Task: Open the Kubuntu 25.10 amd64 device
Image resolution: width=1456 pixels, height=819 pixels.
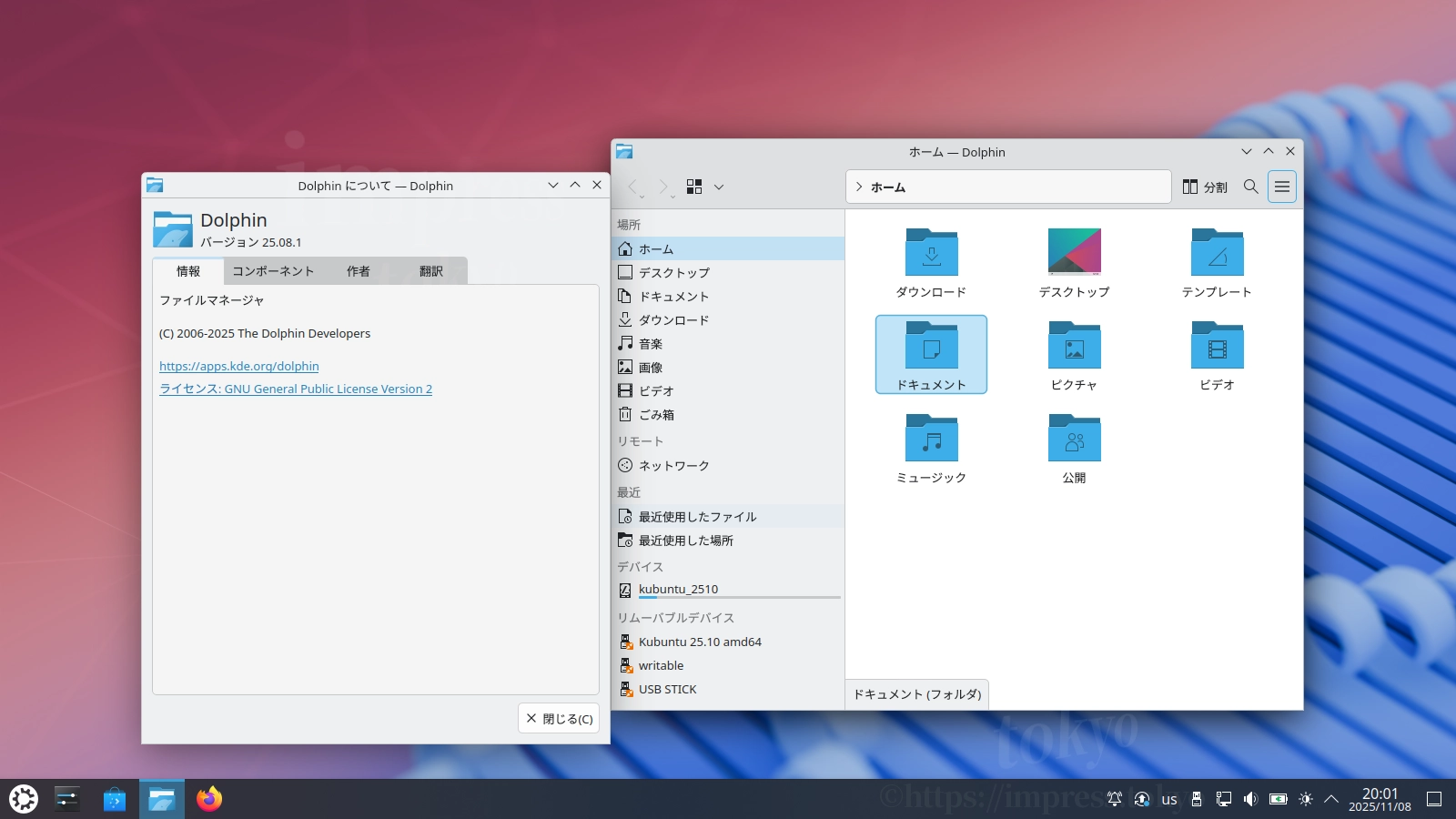Action: pos(728,642)
